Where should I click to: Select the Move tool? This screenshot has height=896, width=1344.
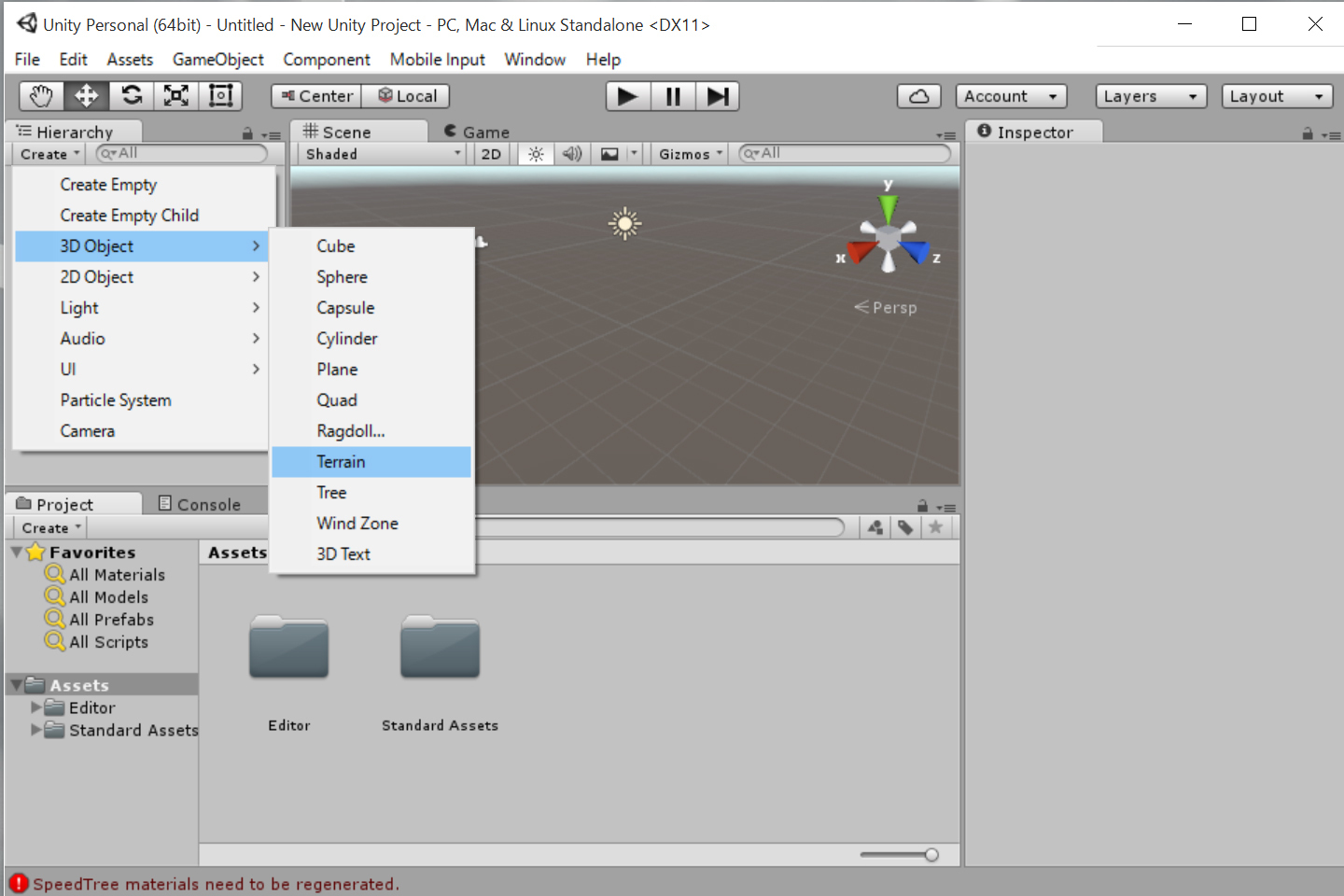point(86,96)
